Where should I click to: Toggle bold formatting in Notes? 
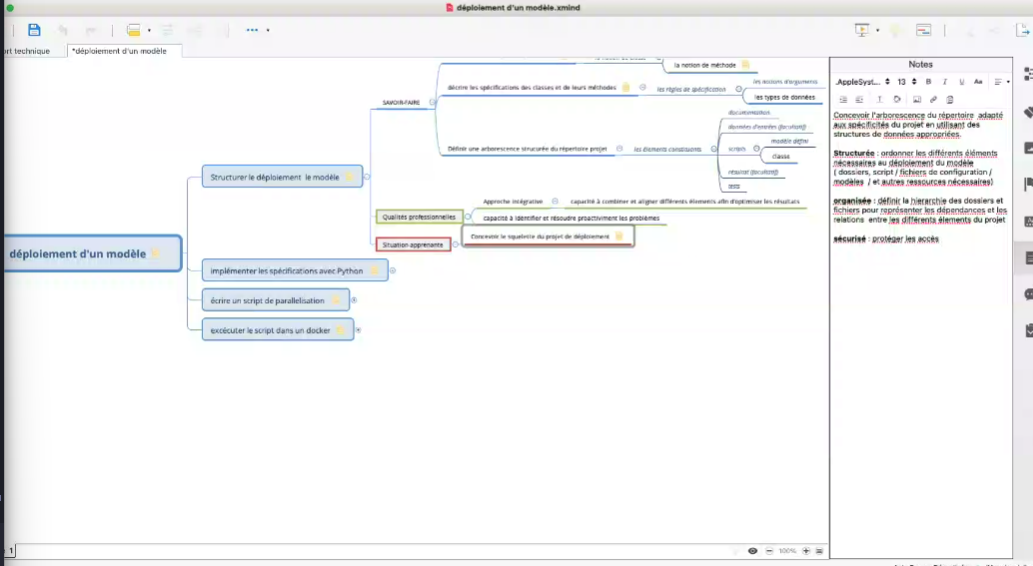pos(928,81)
